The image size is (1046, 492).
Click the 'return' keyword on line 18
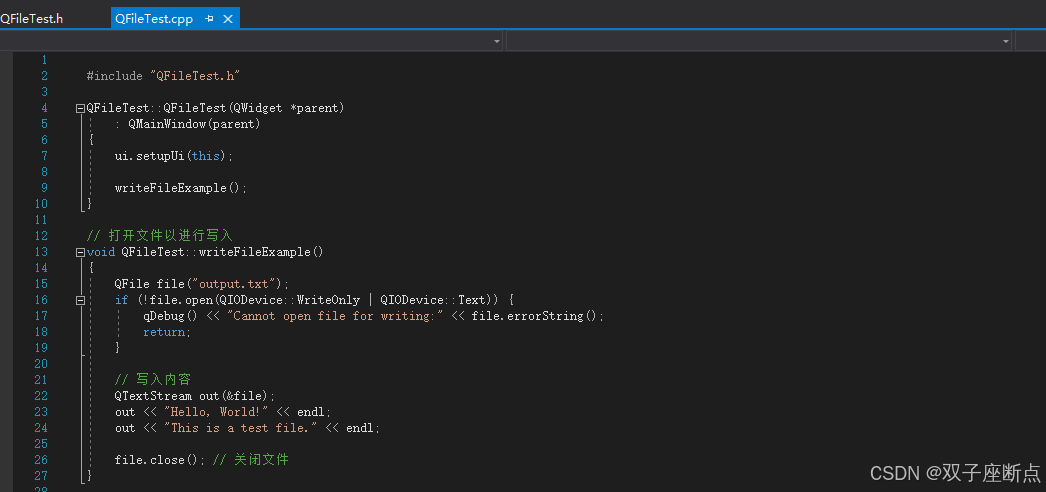click(x=163, y=332)
